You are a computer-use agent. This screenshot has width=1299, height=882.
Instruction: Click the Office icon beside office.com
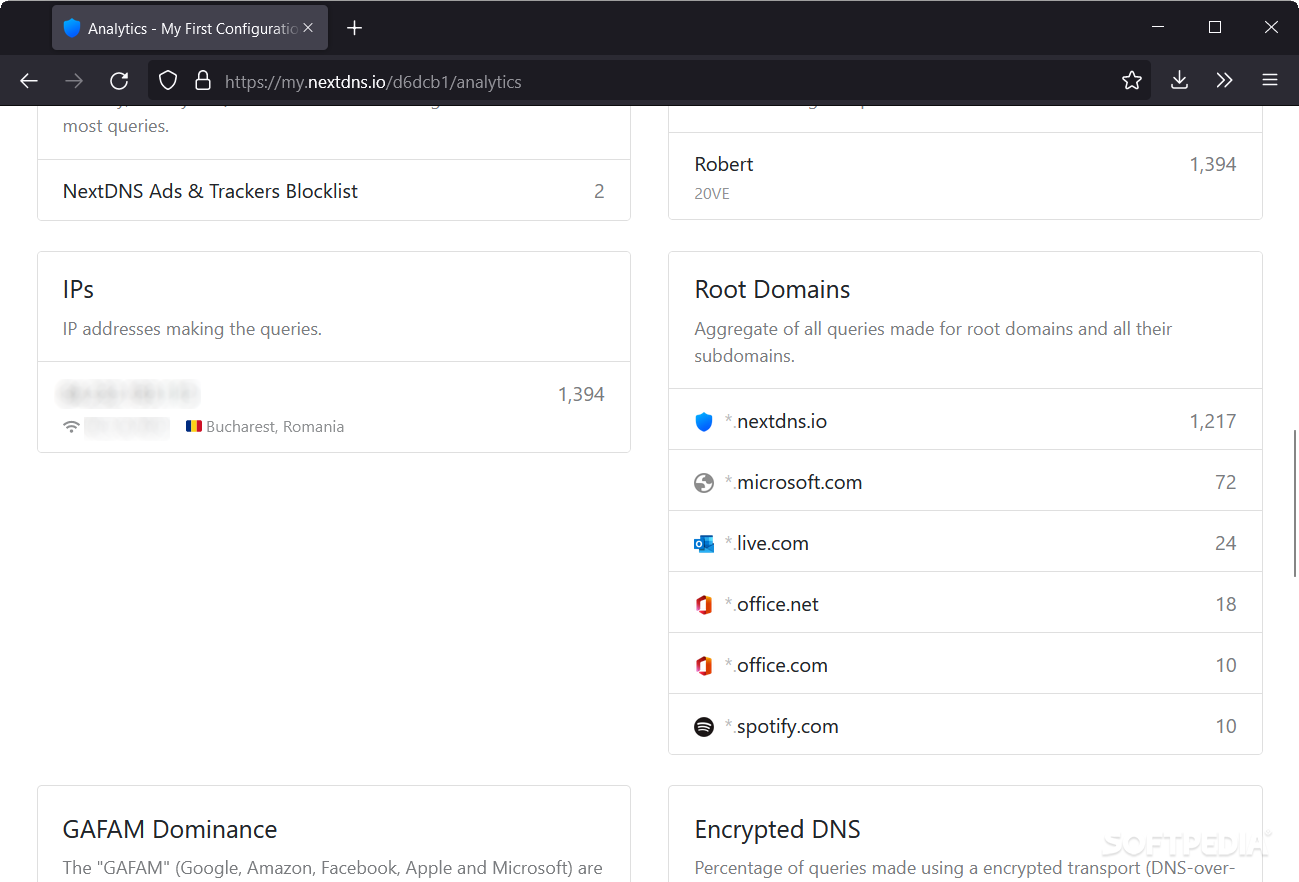coord(704,666)
